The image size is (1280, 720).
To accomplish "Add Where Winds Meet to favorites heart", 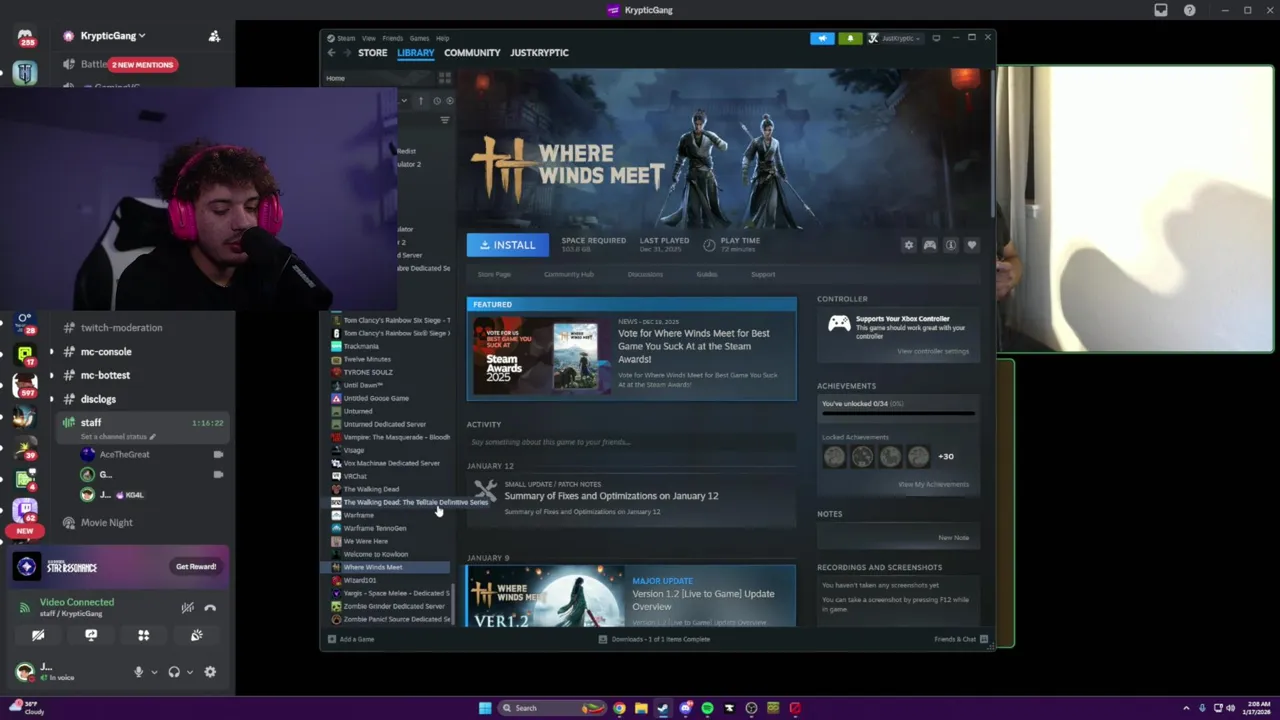I will pyautogui.click(x=972, y=245).
